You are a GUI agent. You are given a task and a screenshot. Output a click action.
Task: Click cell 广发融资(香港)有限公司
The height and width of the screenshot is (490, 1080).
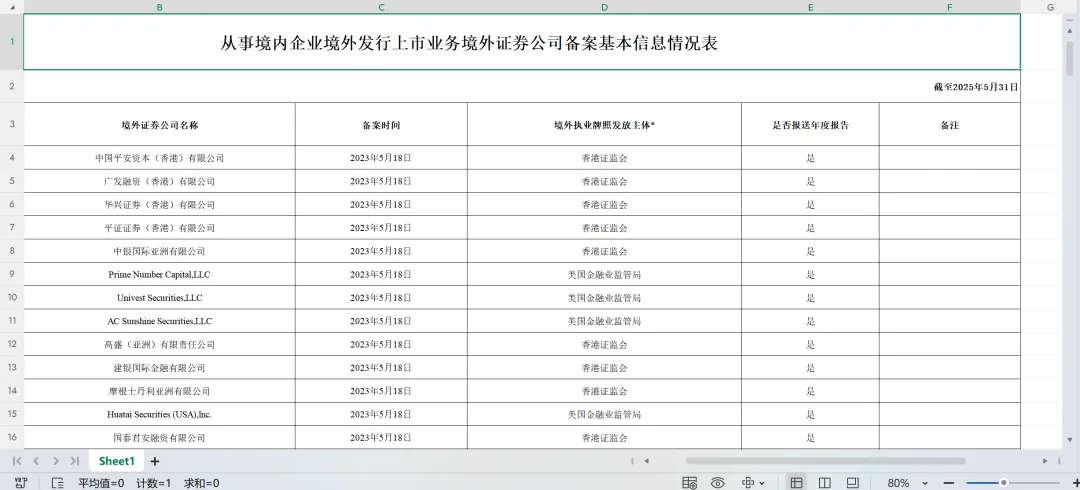click(x=159, y=181)
